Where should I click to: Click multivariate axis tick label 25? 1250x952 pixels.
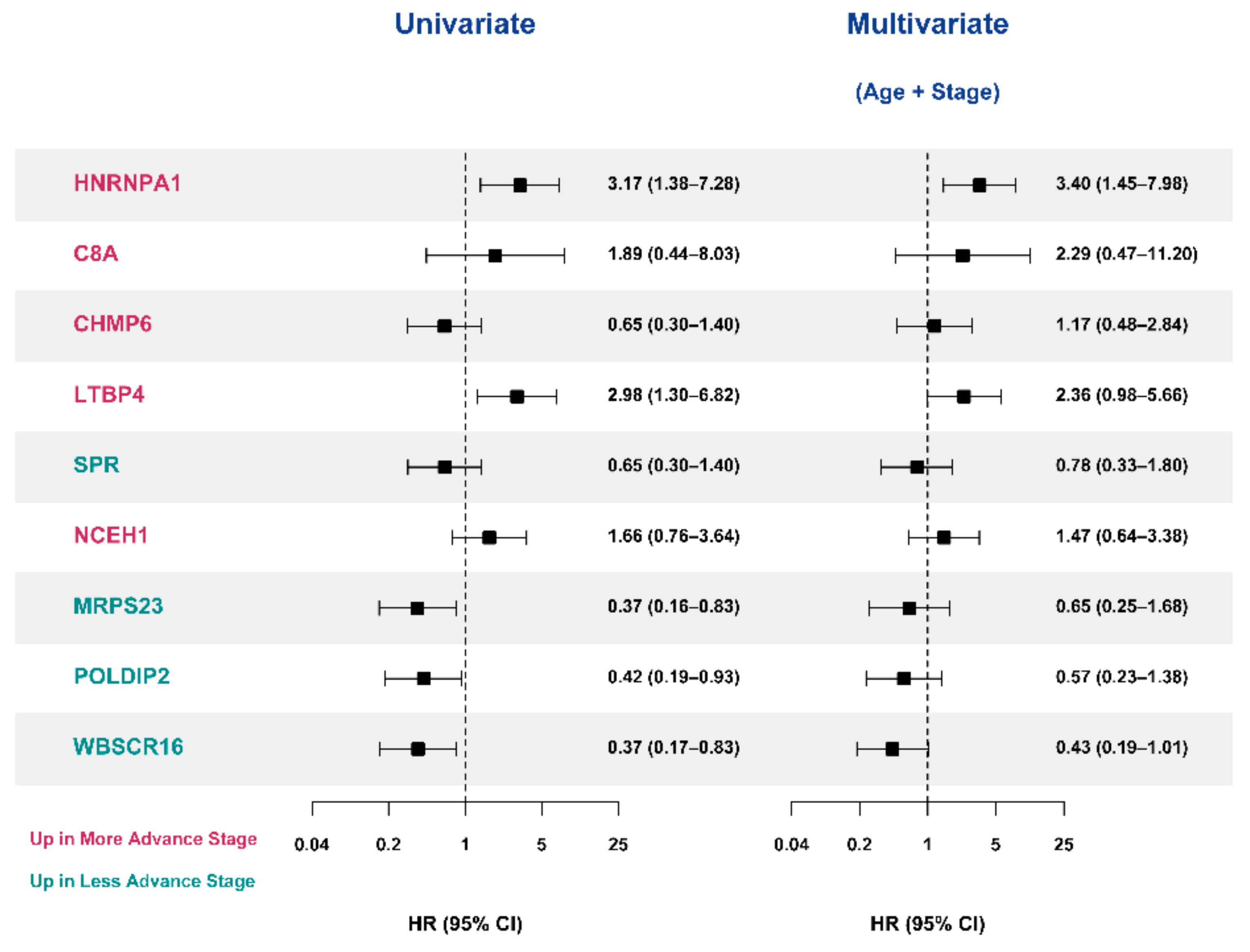pyautogui.click(x=1063, y=845)
